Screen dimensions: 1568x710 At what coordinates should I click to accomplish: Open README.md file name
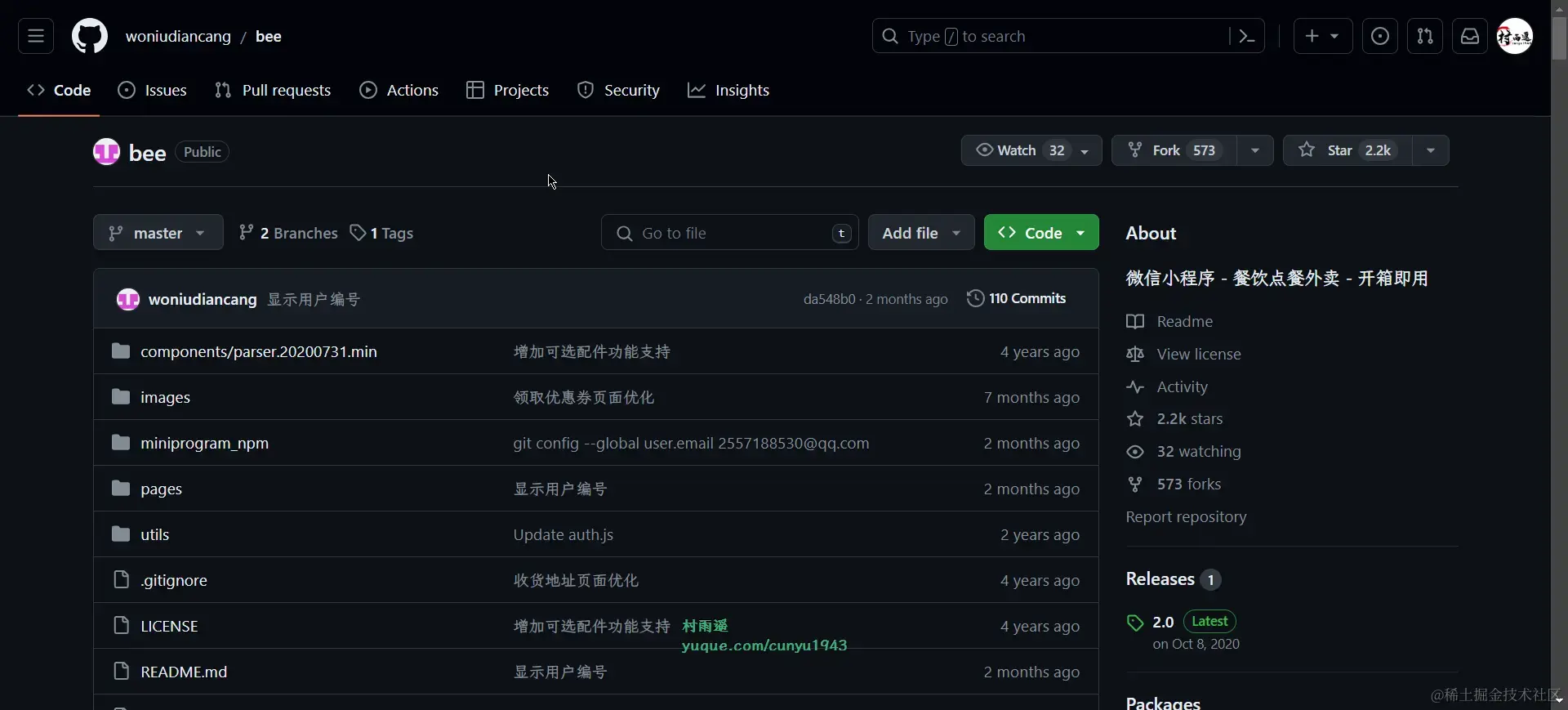[x=184, y=672]
